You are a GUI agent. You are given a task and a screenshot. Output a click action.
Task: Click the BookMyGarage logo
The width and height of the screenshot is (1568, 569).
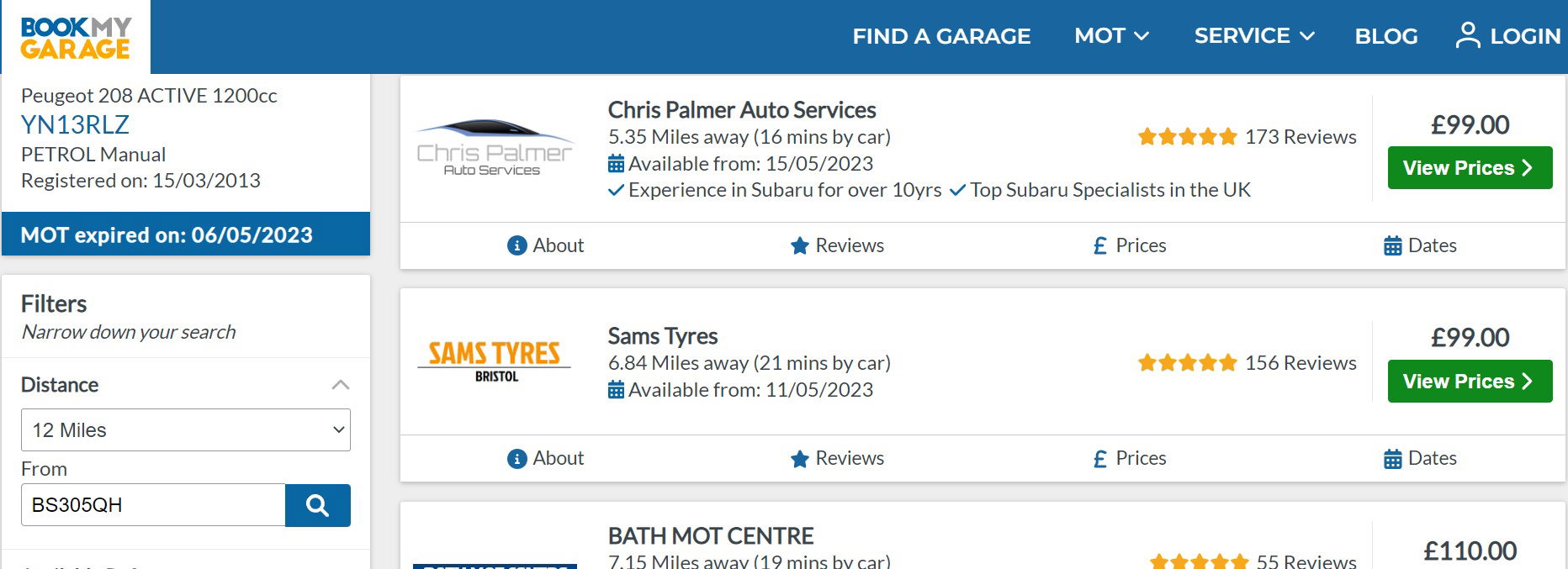coord(76,38)
